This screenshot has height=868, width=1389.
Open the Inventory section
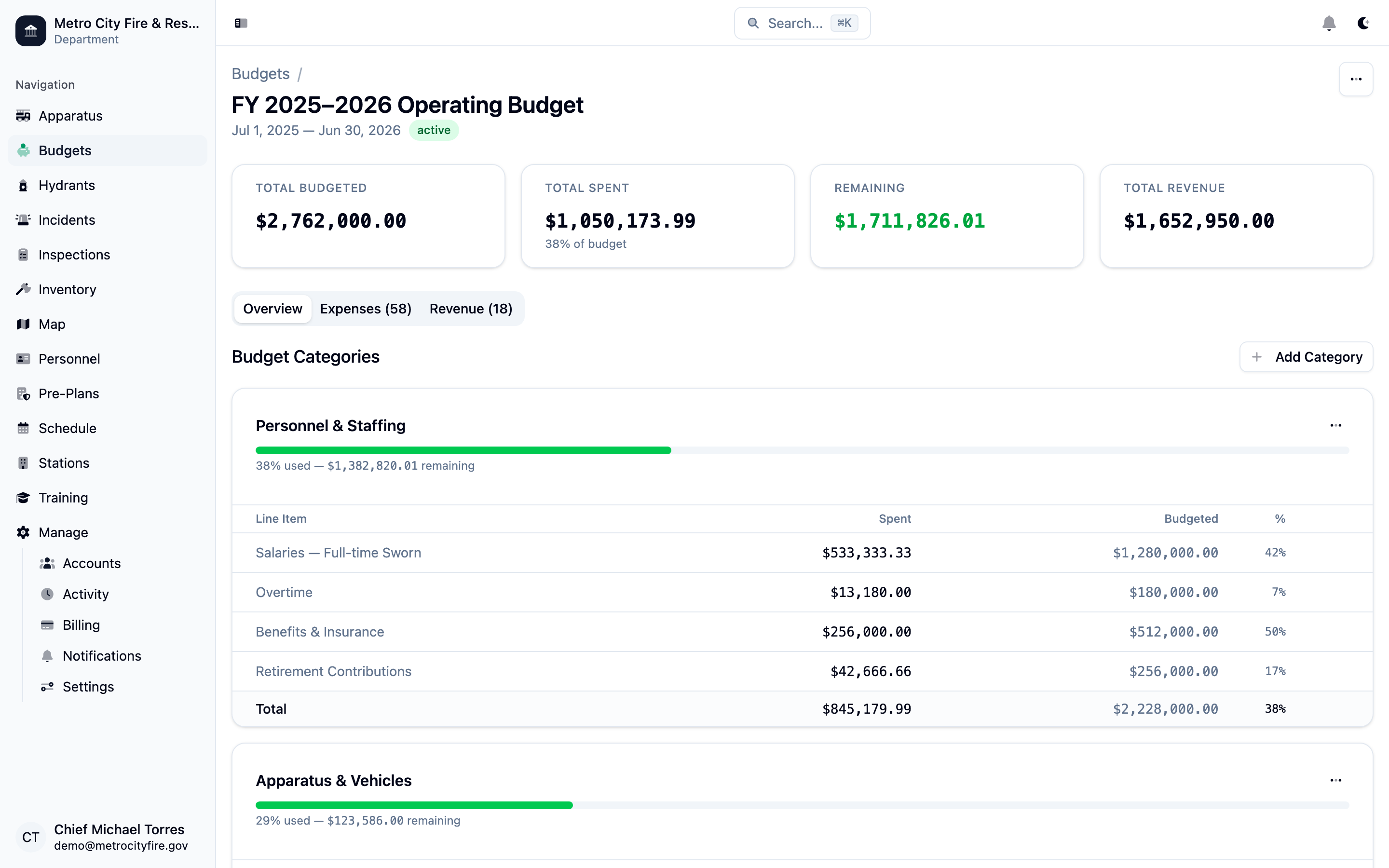tap(67, 289)
